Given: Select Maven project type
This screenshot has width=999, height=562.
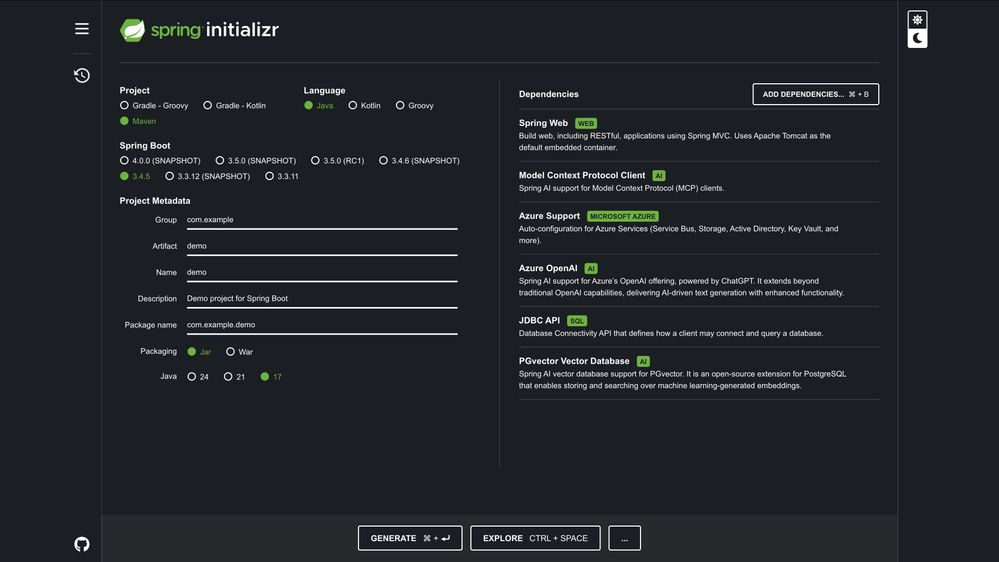Looking at the screenshot, I should click(138, 121).
